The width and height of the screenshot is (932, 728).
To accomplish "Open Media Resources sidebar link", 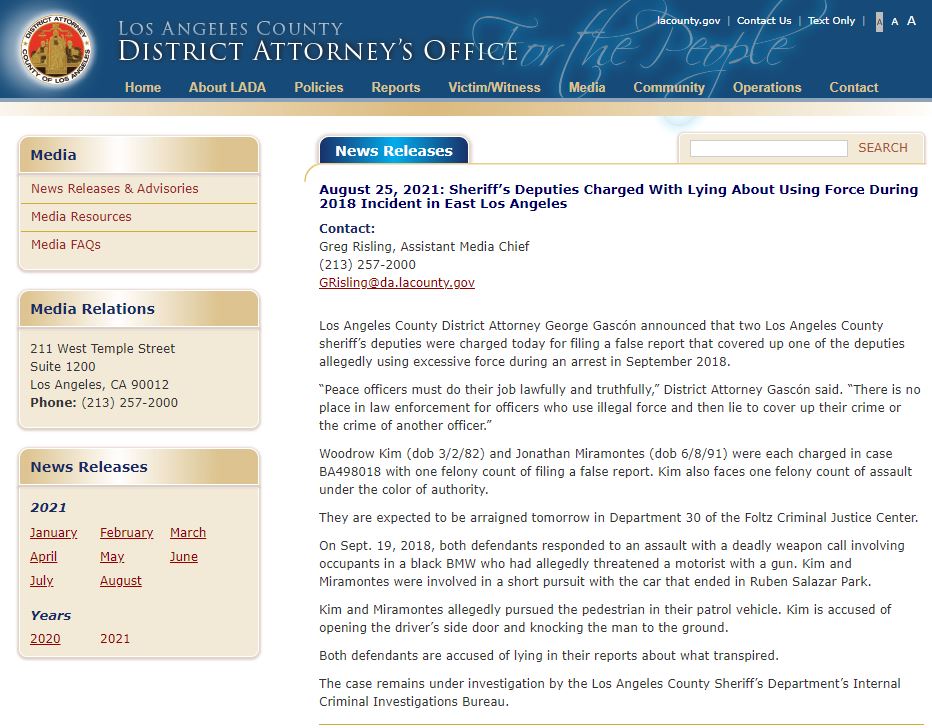I will [x=81, y=216].
